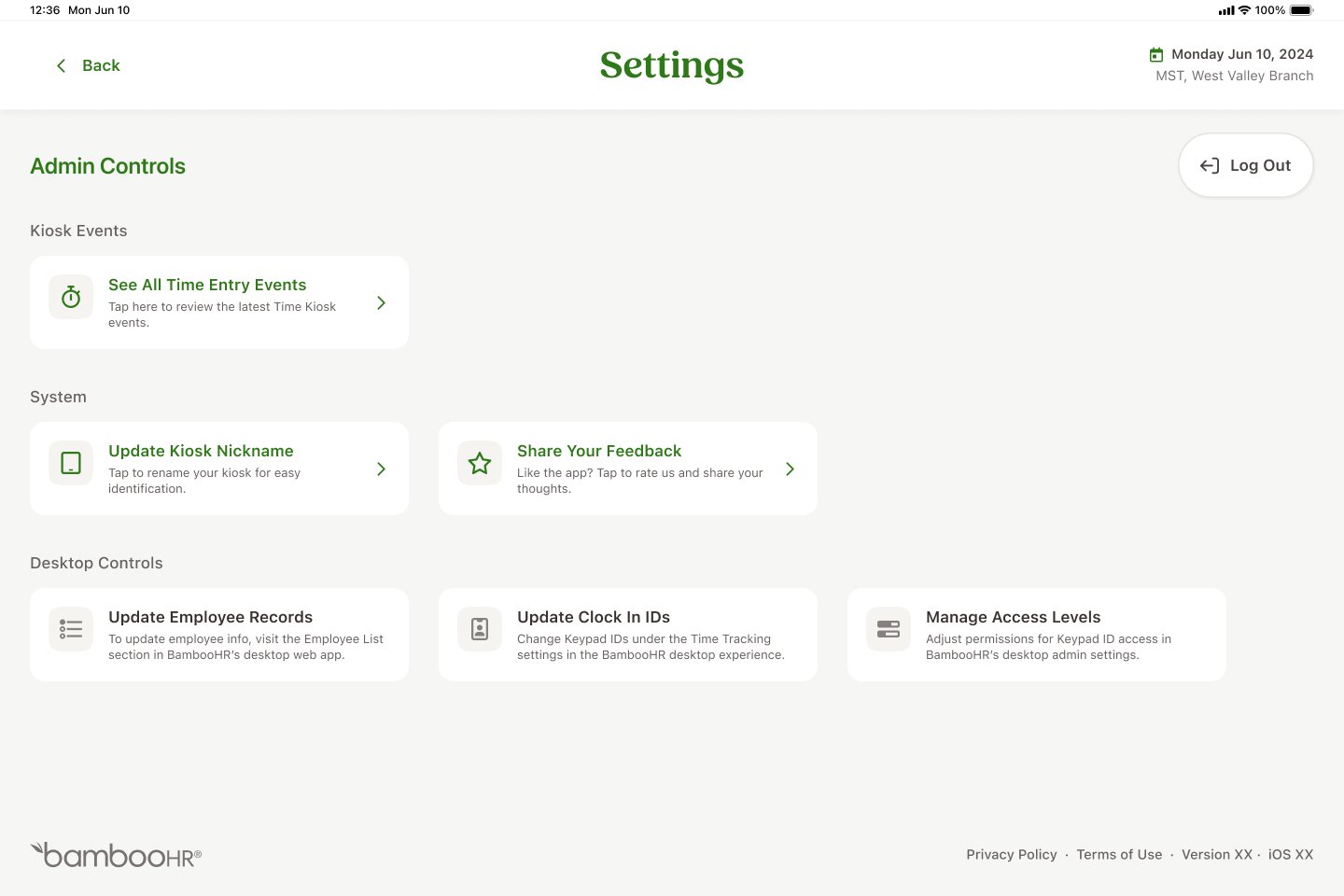Tap the toggle-style icon for Manage Access Levels
This screenshot has height=896, width=1344.
889,629
